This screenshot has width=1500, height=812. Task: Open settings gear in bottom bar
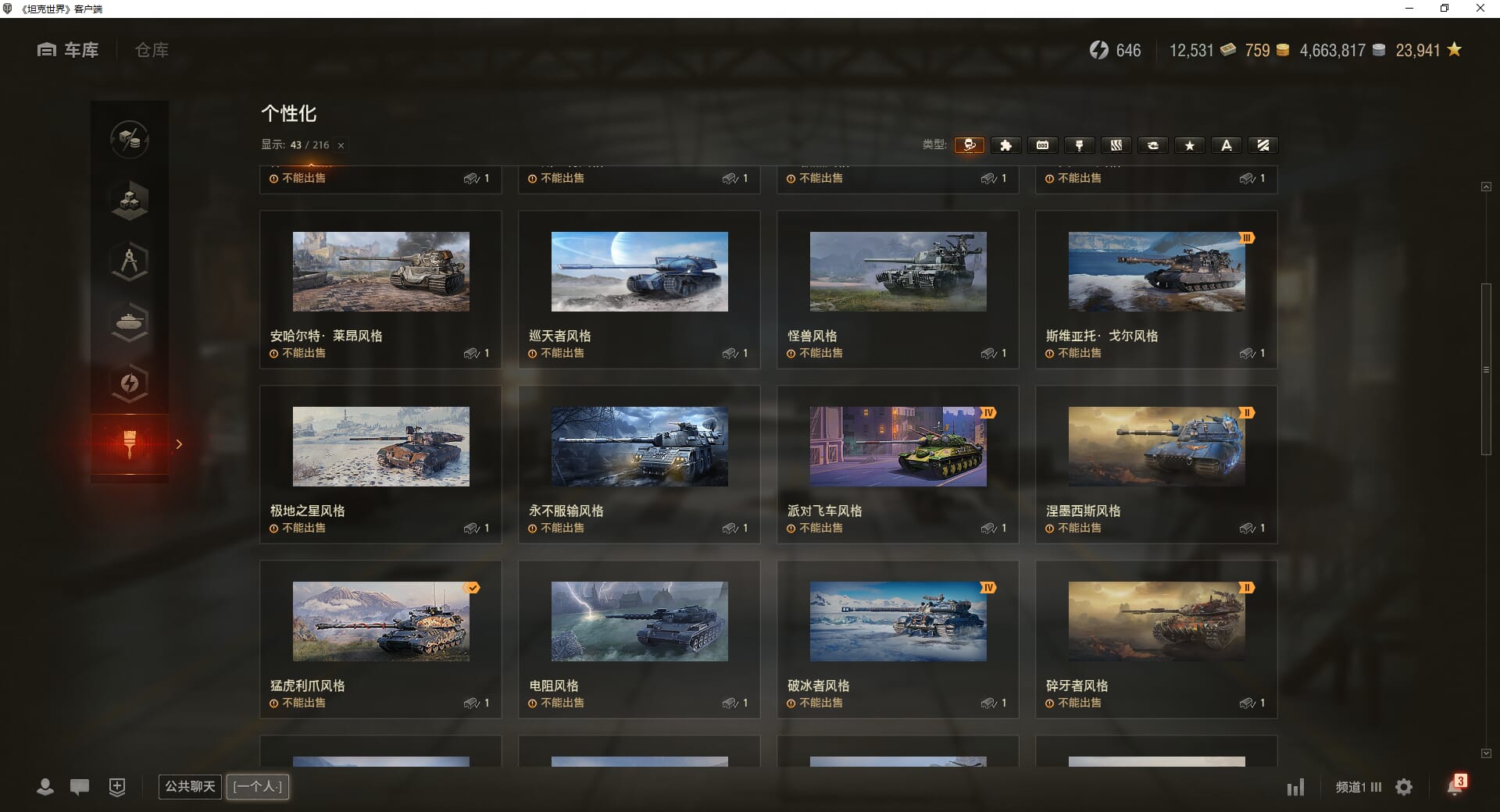pos(1404,787)
